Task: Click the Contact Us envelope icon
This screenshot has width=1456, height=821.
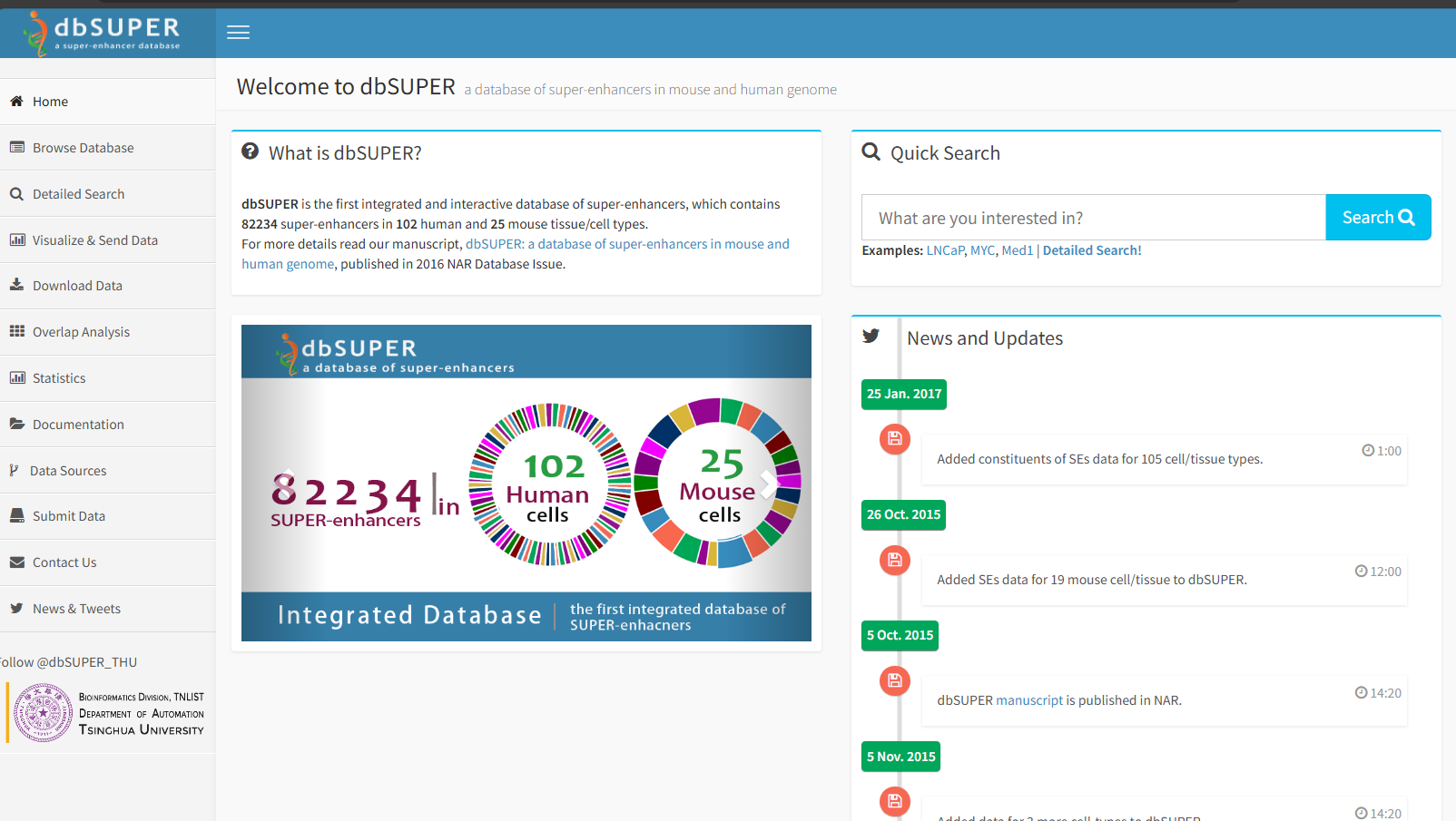Action: [16, 562]
